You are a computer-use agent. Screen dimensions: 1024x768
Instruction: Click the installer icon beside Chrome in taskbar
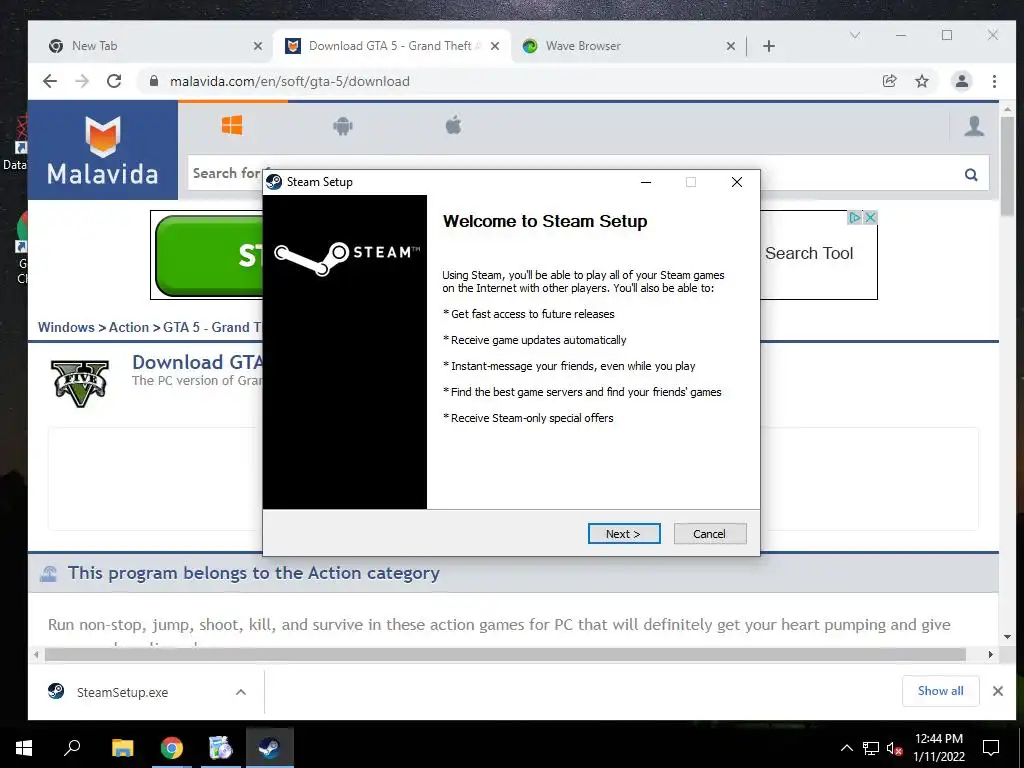[220, 748]
